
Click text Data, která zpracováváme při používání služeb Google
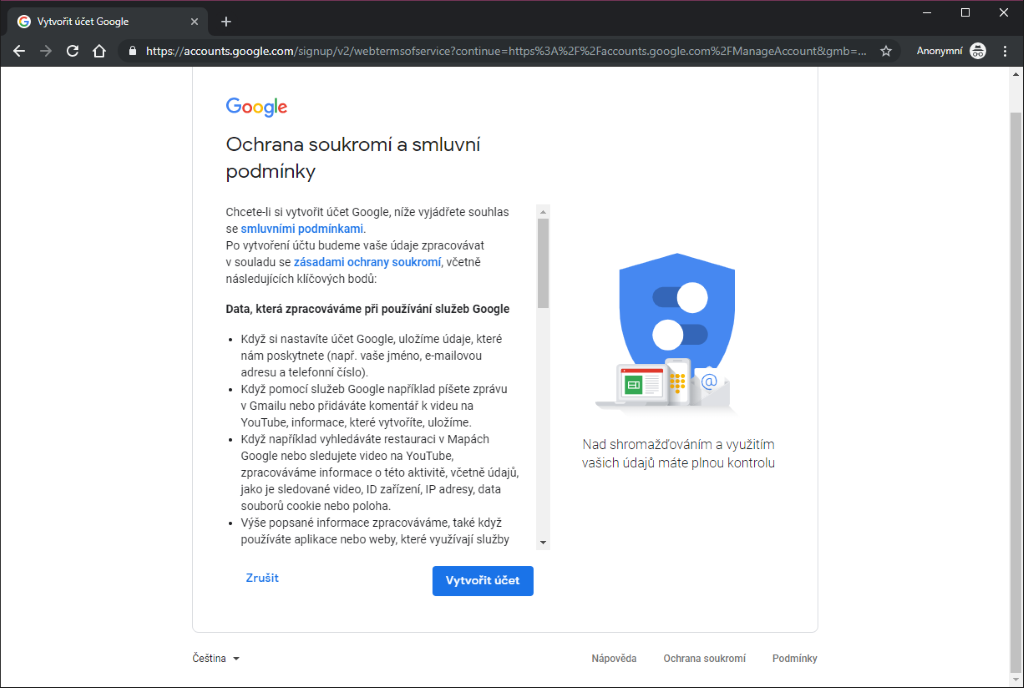pyautogui.click(x=368, y=309)
